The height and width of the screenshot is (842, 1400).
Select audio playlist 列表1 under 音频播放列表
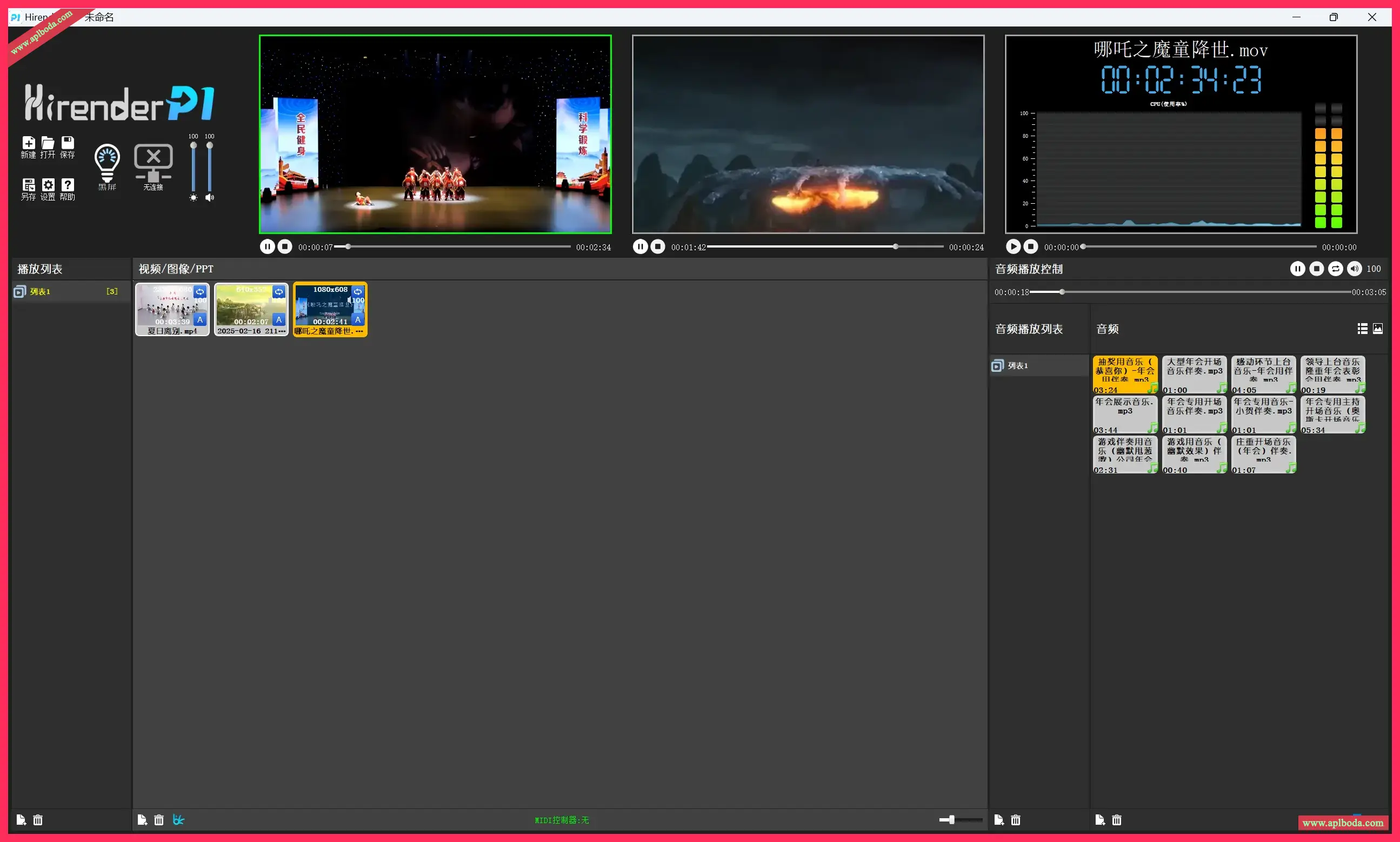(x=1039, y=366)
